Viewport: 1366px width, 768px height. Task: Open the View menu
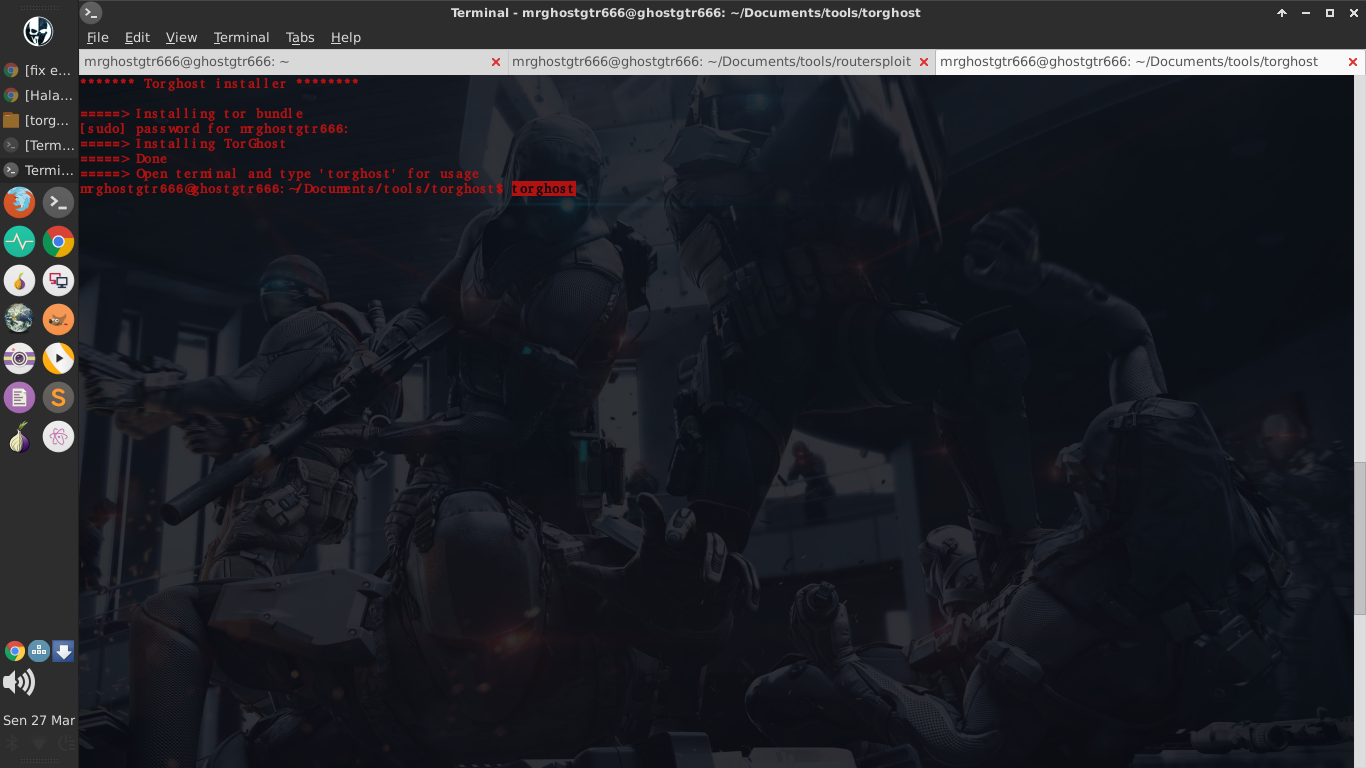click(x=181, y=37)
